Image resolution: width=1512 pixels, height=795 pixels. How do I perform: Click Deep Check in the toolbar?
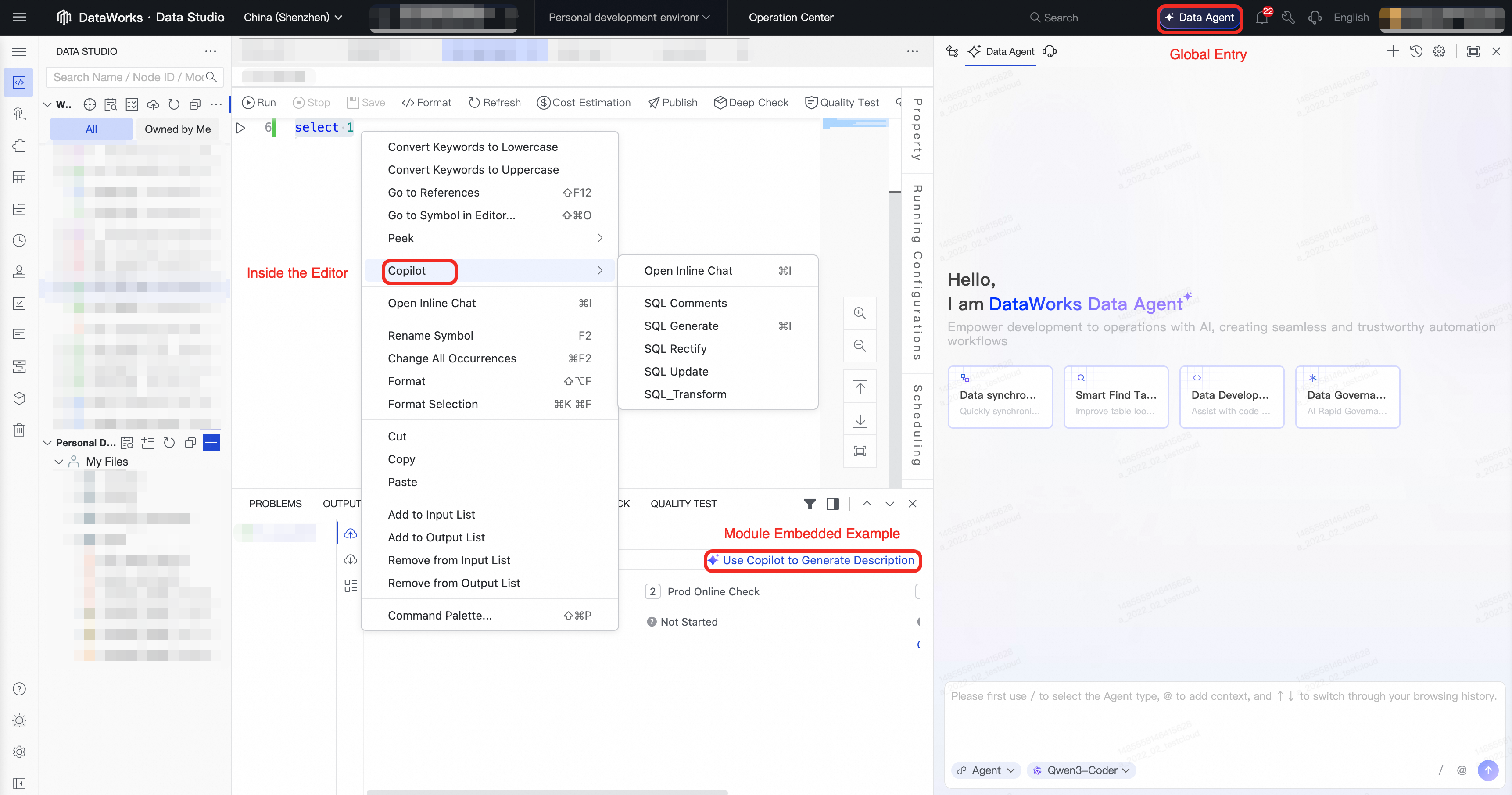751,103
